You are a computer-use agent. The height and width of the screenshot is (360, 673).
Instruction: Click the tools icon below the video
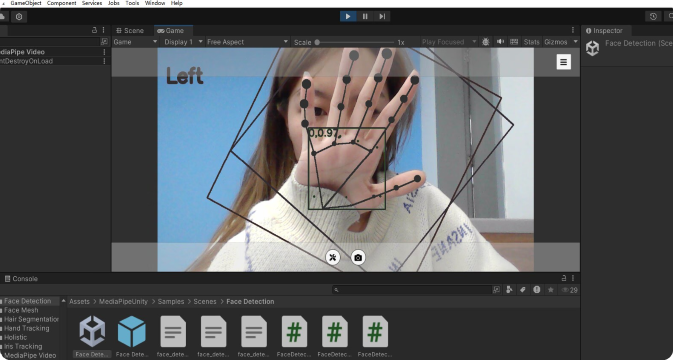(333, 257)
